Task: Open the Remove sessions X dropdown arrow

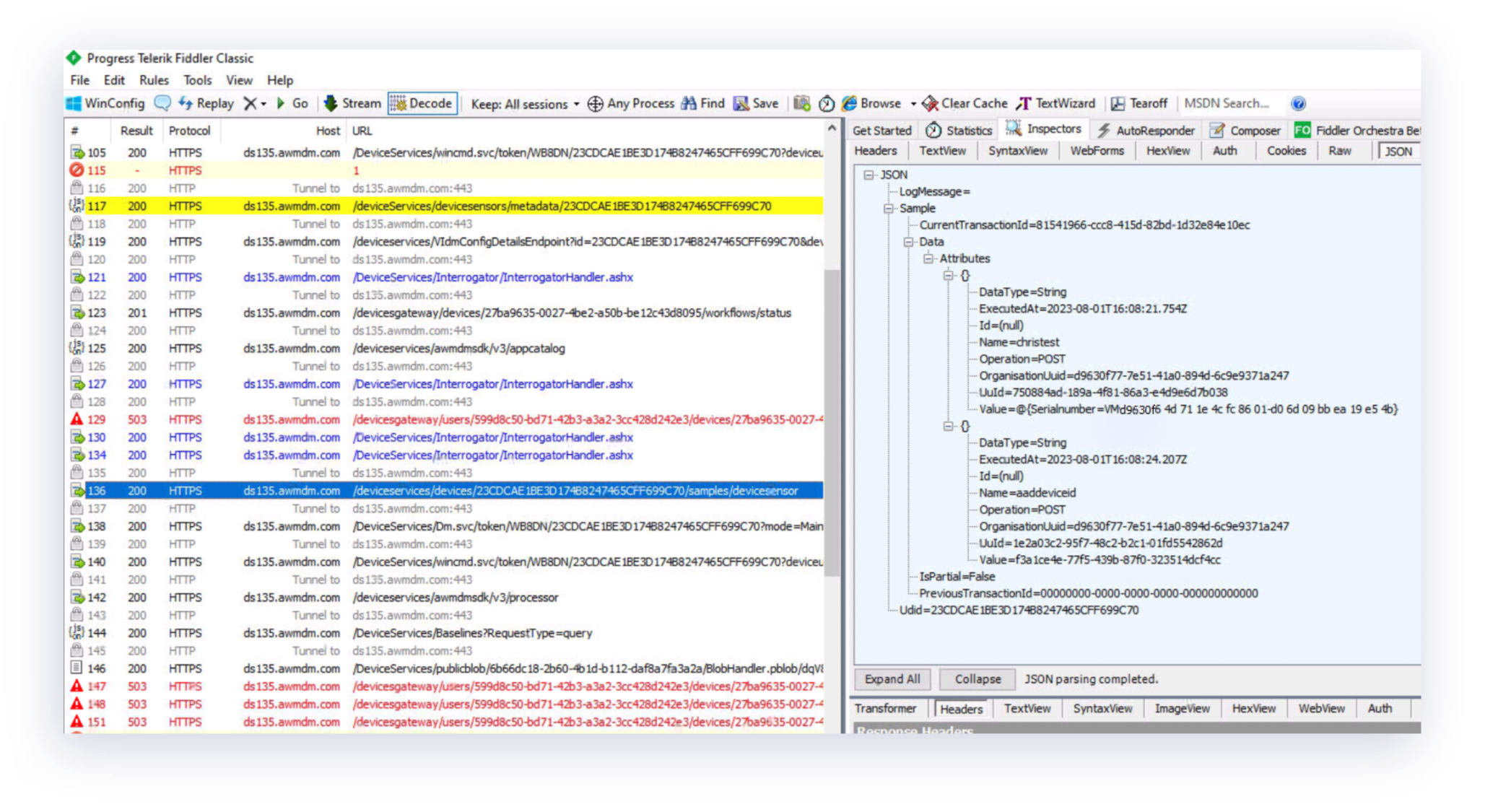Action: coord(264,104)
